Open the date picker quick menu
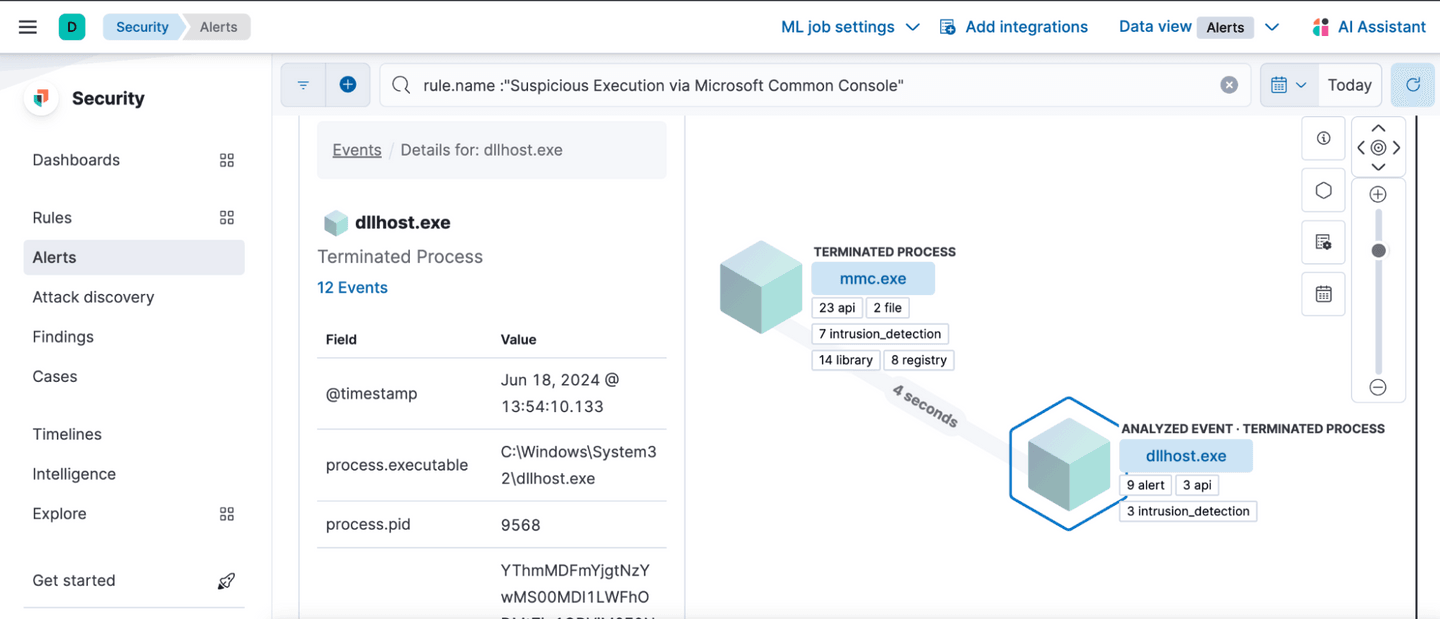This screenshot has height=619, width=1440. (x=1288, y=85)
